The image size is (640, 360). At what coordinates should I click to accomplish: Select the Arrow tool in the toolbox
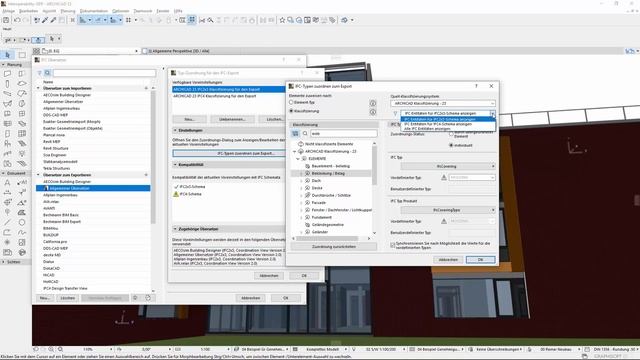(7, 55)
